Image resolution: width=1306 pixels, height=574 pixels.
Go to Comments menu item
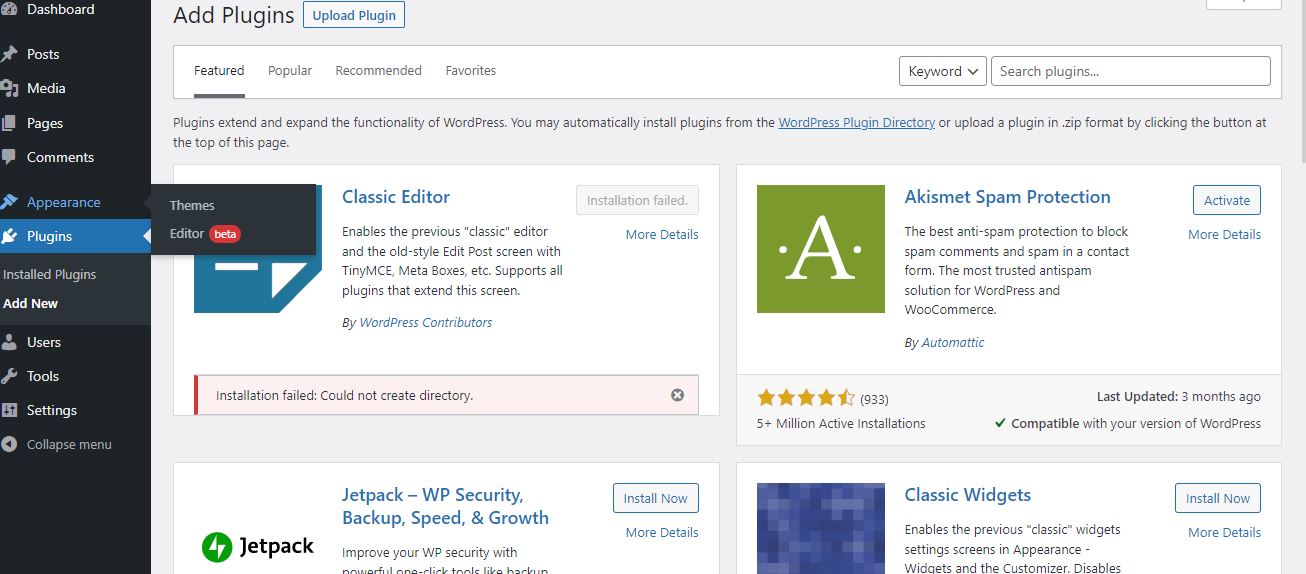(60, 157)
